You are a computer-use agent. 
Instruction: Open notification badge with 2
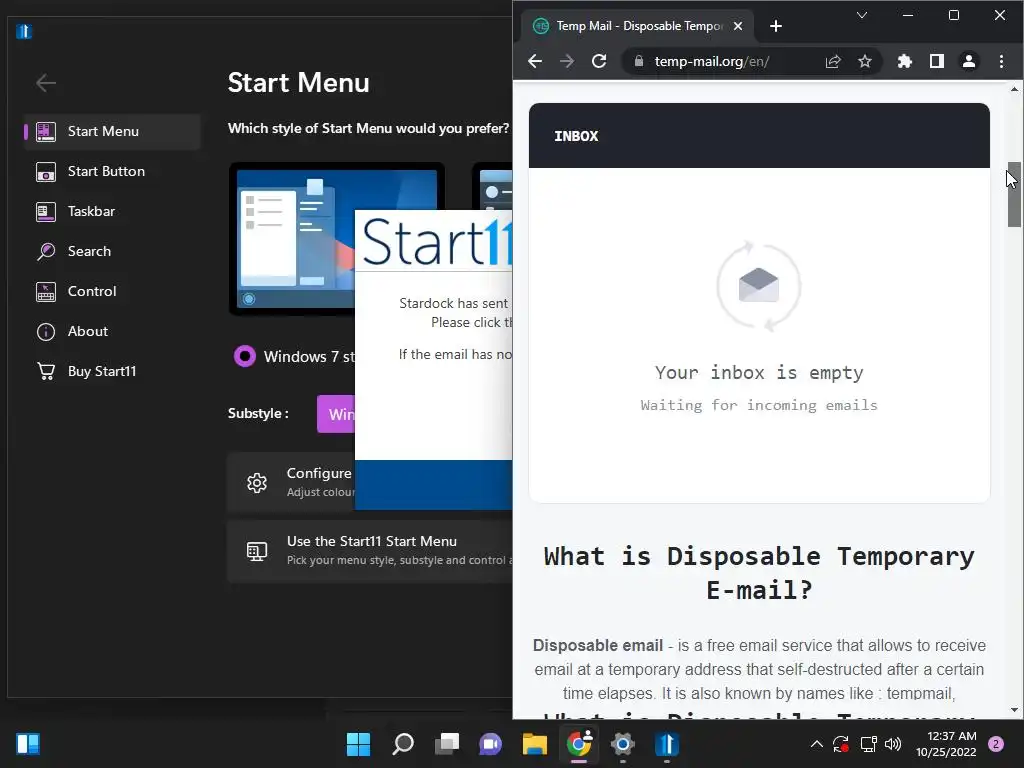pyautogui.click(x=996, y=744)
